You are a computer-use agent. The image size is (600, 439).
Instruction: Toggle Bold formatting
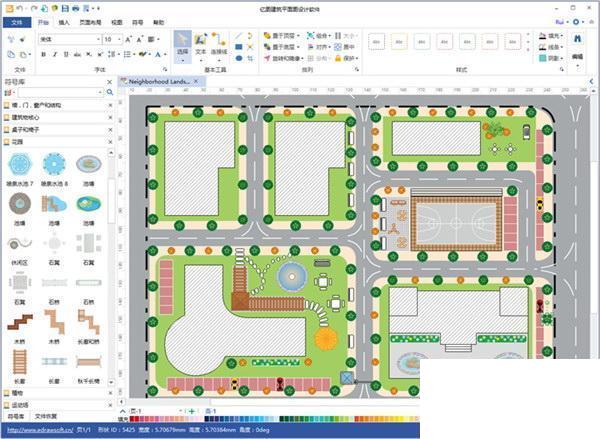(43, 55)
